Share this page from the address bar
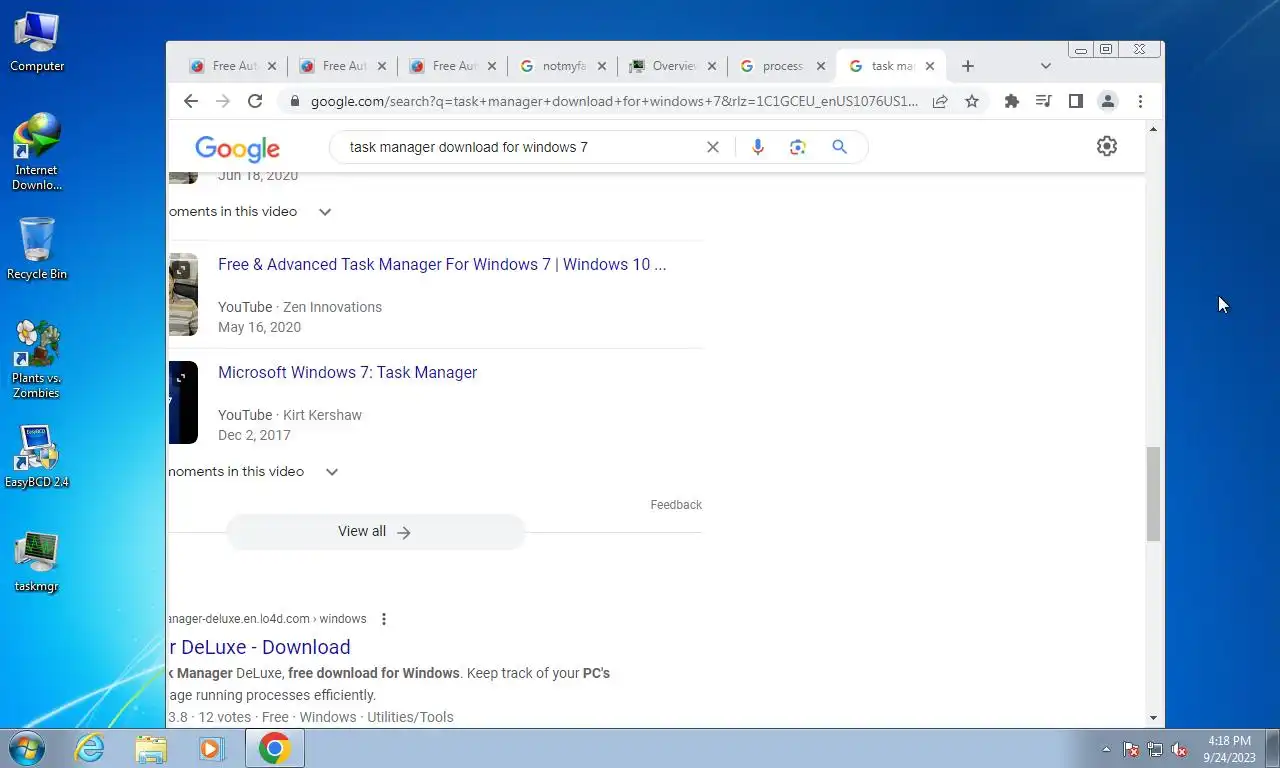 click(940, 101)
